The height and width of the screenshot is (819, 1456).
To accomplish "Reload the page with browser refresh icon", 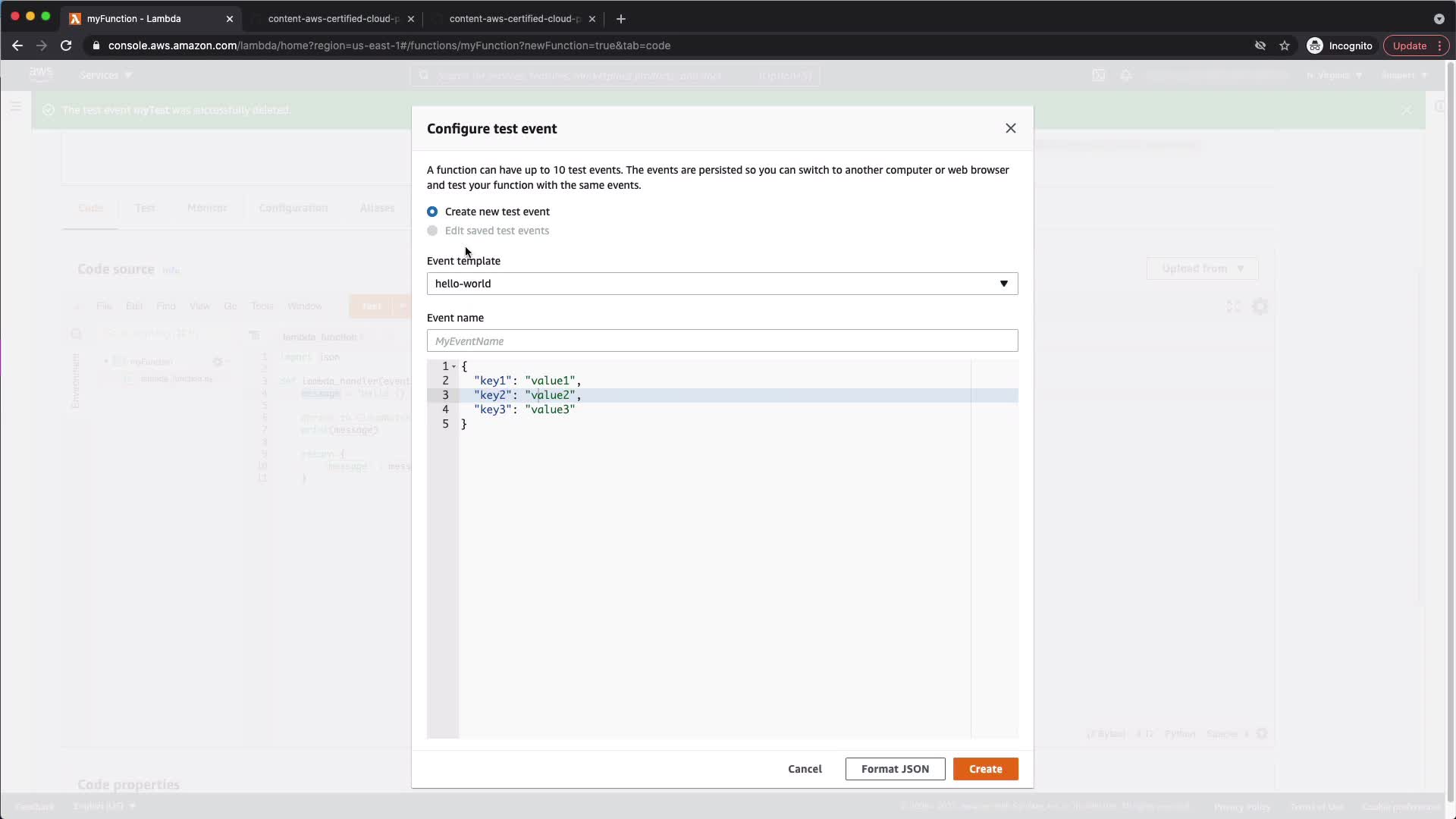I will (x=66, y=45).
